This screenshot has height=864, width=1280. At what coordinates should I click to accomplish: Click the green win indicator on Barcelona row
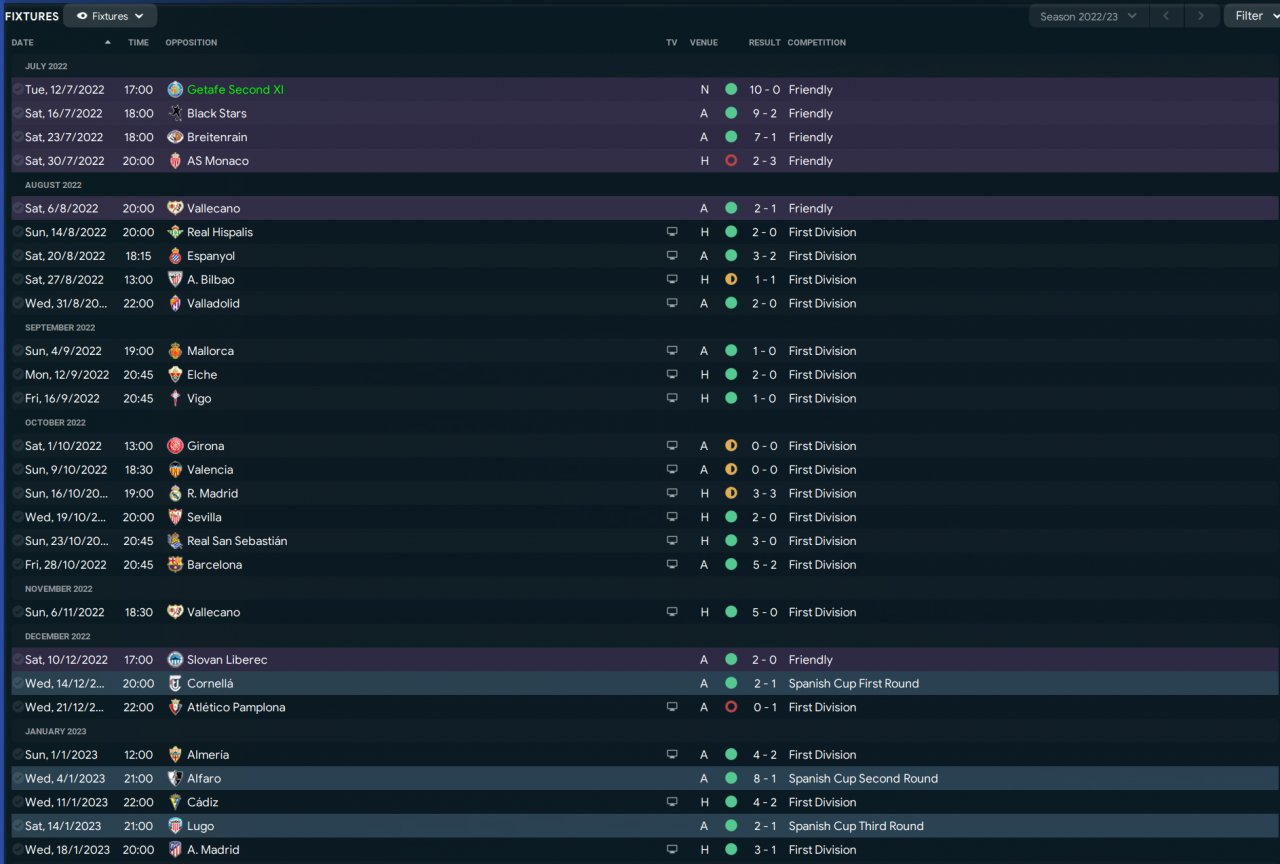coord(731,565)
